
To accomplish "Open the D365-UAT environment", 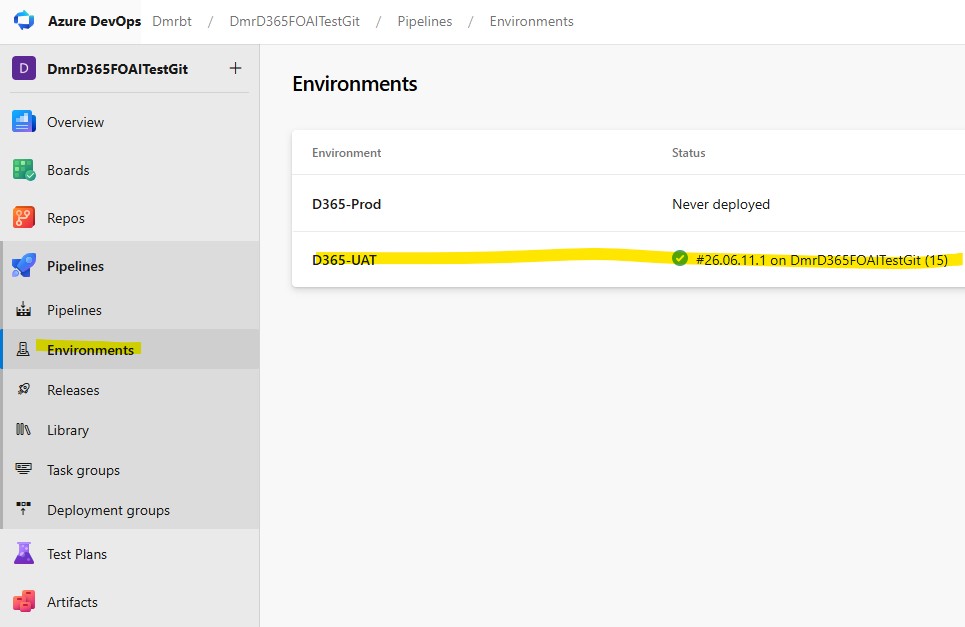I will coord(344,260).
